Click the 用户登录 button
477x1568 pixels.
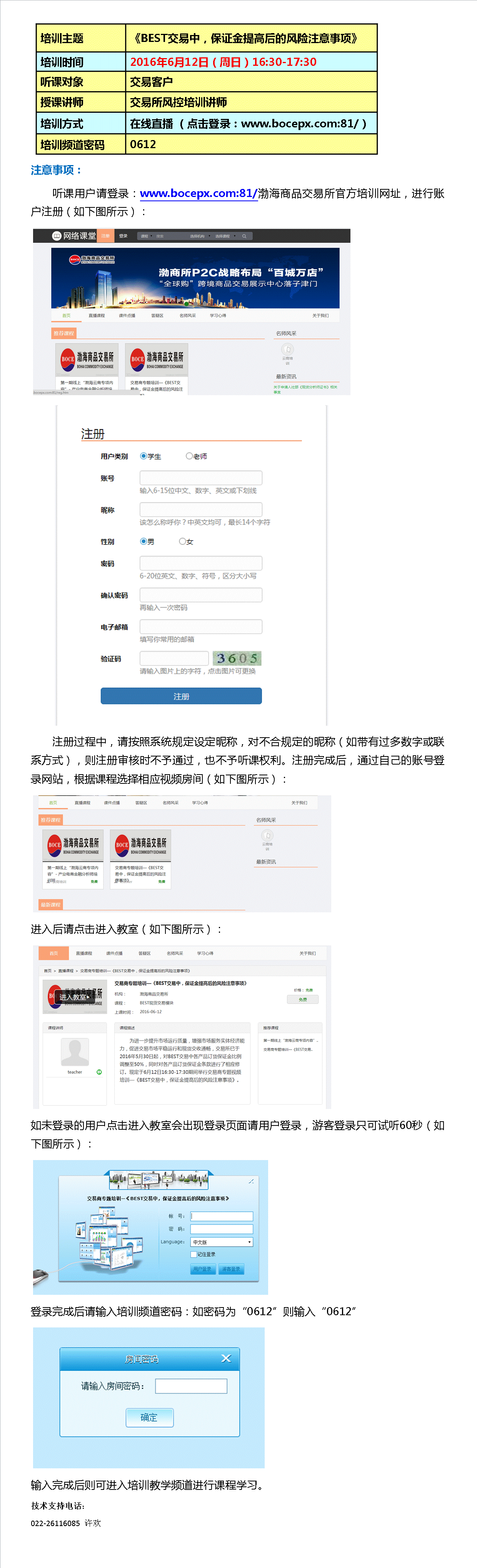point(203,1269)
